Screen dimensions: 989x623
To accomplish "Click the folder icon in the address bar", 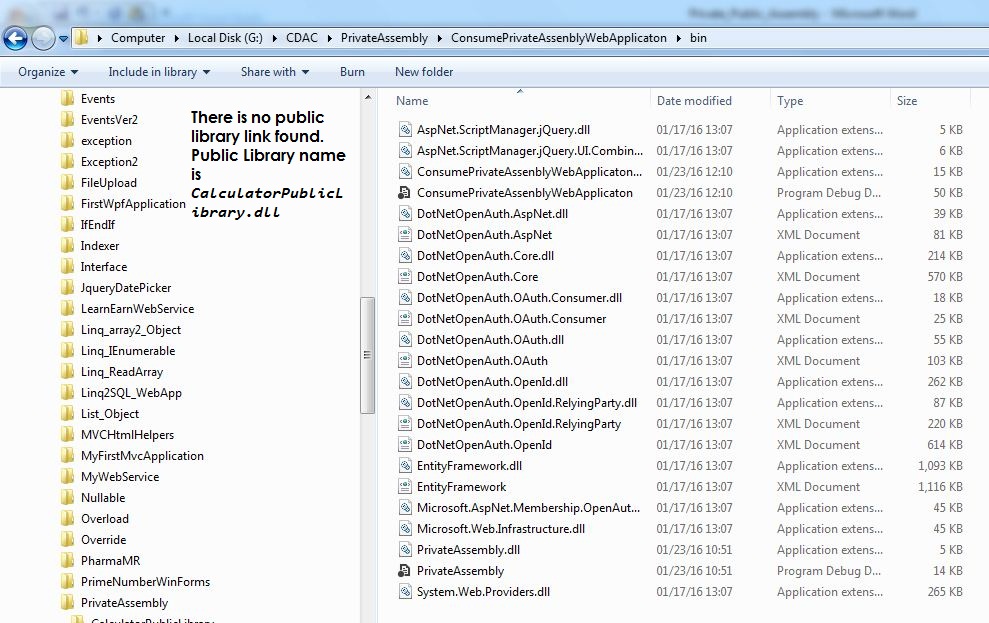I will point(81,38).
